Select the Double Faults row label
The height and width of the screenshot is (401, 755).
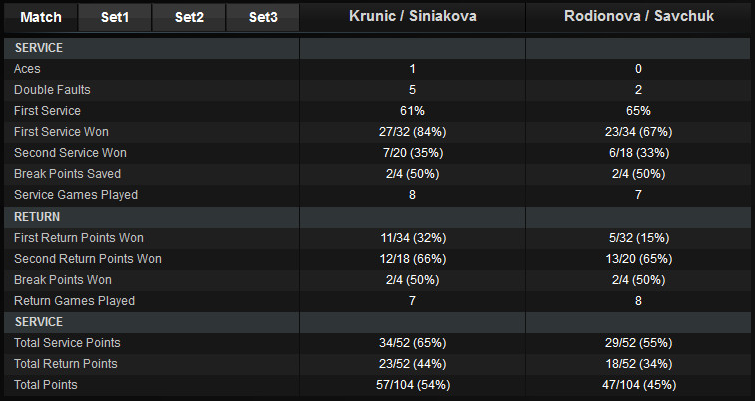[49, 90]
